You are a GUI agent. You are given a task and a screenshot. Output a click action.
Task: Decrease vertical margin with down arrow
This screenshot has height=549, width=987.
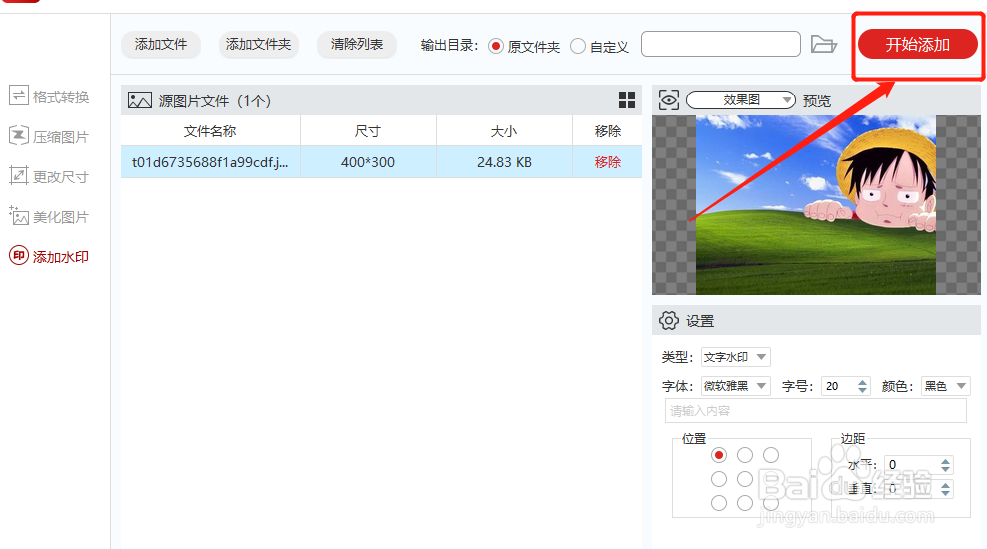(x=945, y=493)
